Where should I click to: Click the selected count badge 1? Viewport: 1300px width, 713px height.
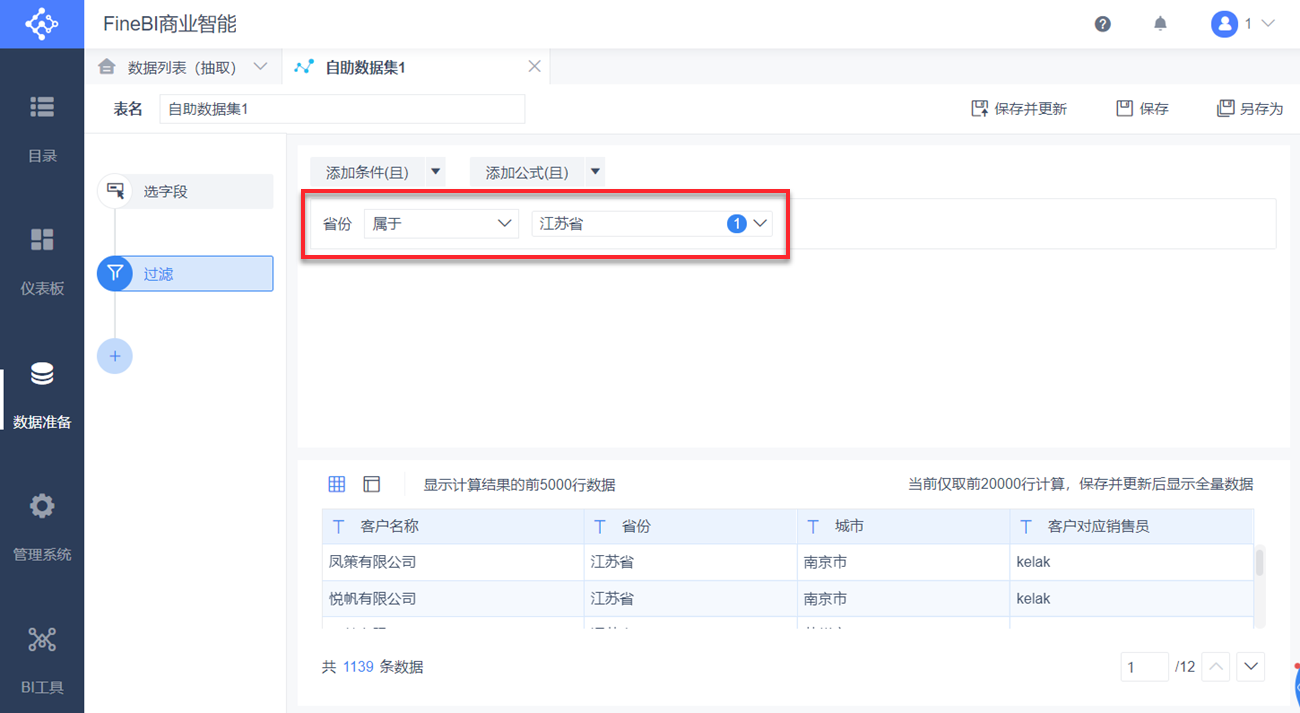(x=737, y=224)
